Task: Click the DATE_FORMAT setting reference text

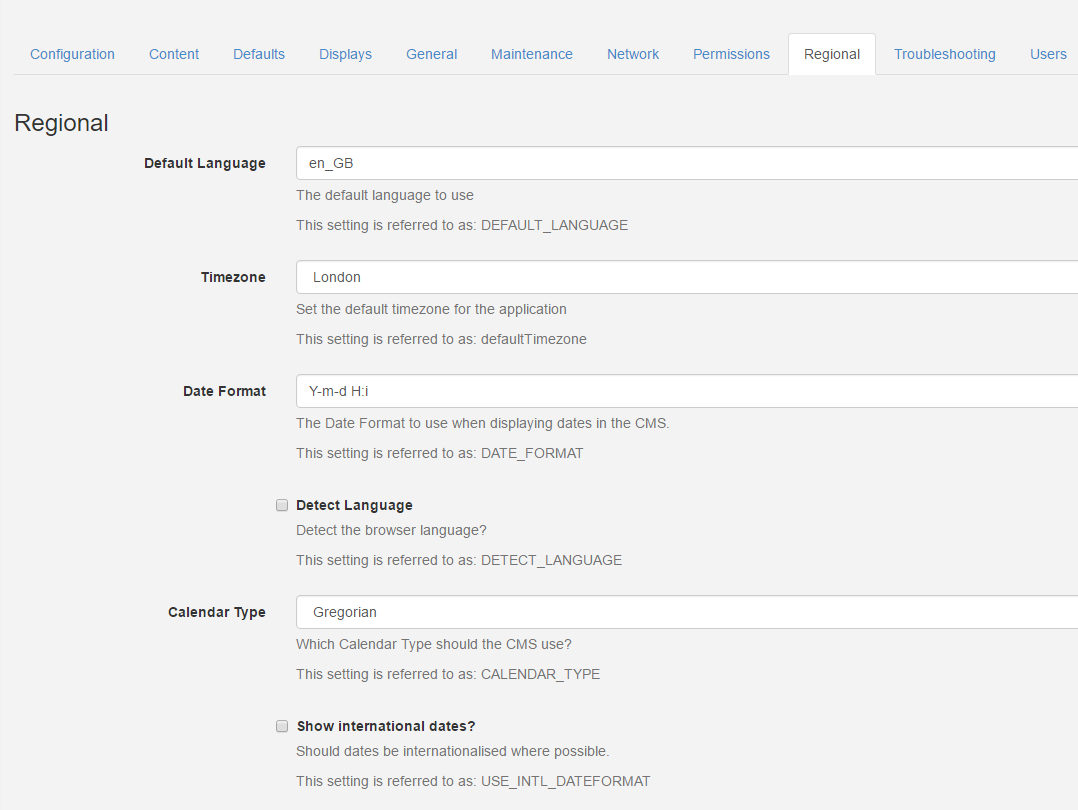Action: pos(439,453)
